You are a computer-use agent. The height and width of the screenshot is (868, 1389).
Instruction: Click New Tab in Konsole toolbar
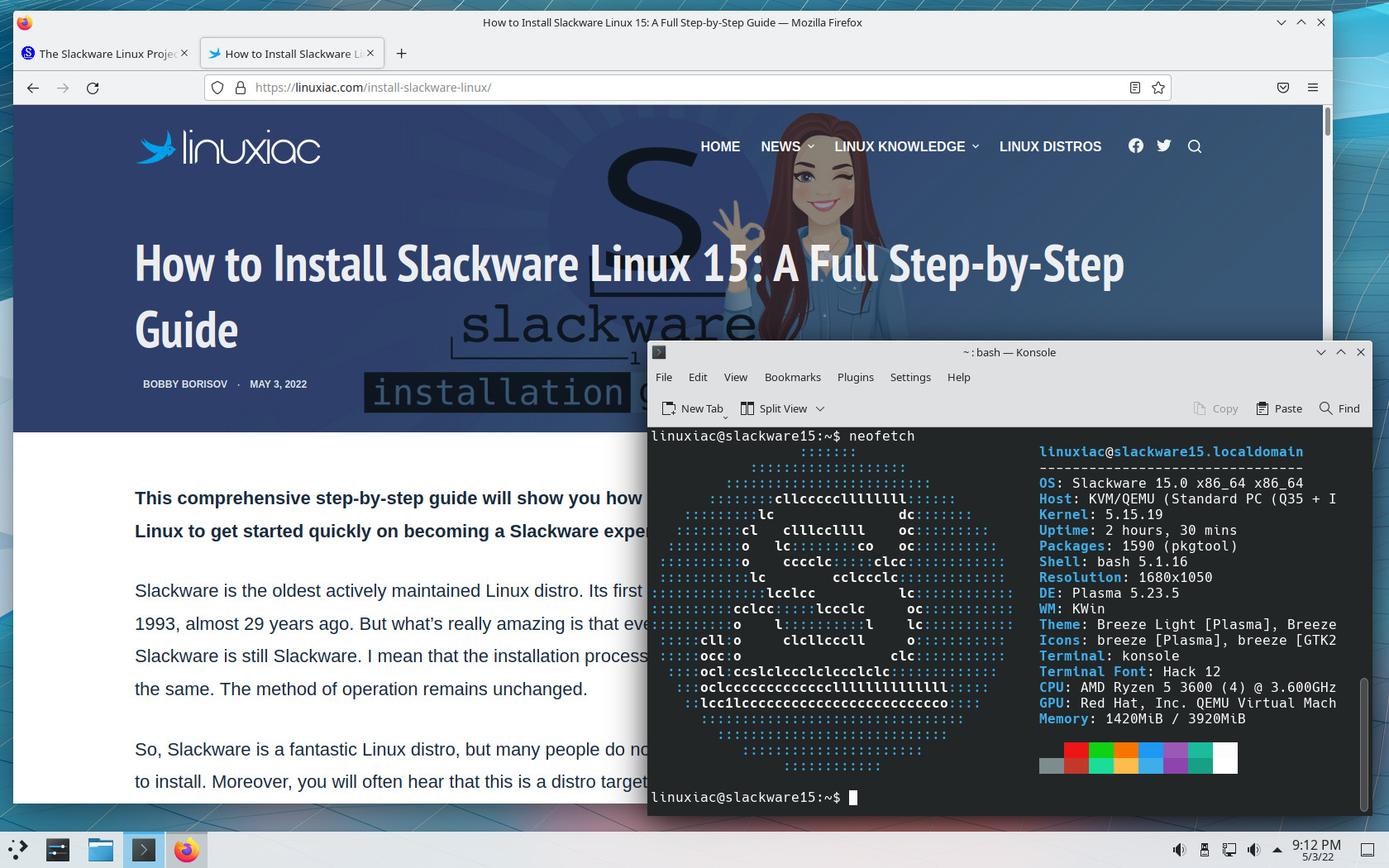tap(693, 408)
